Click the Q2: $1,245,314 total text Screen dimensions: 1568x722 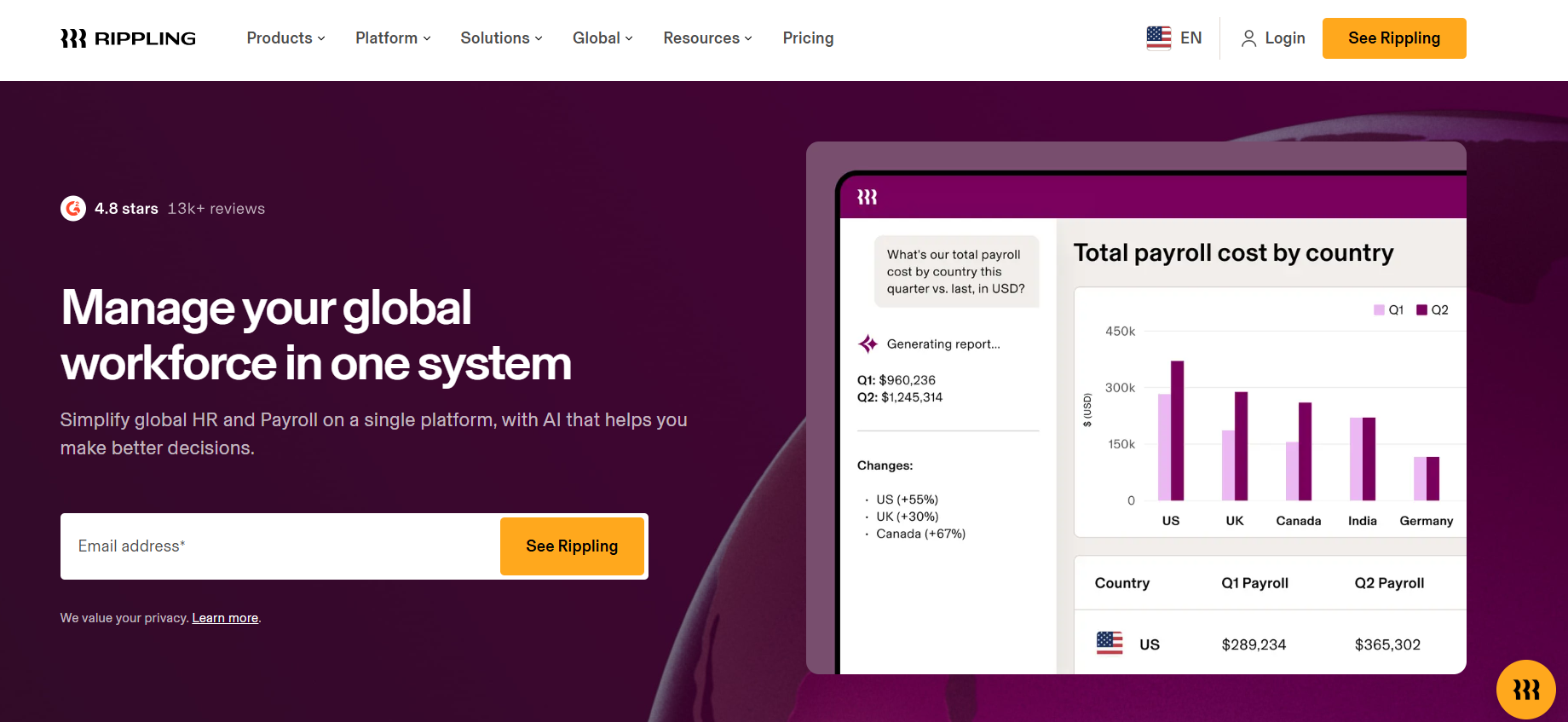coord(900,397)
